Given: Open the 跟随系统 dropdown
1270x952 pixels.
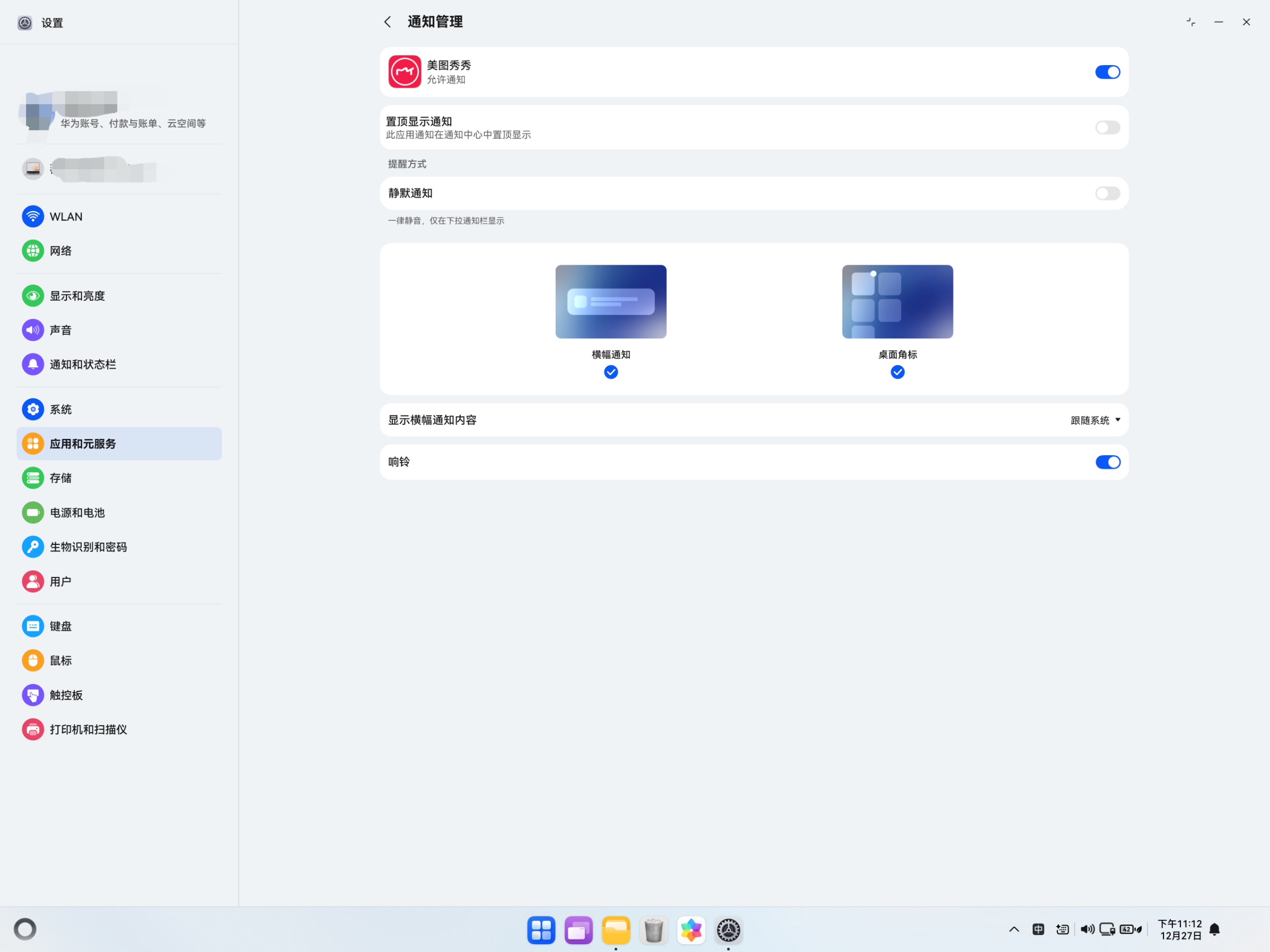Looking at the screenshot, I should (1095, 420).
